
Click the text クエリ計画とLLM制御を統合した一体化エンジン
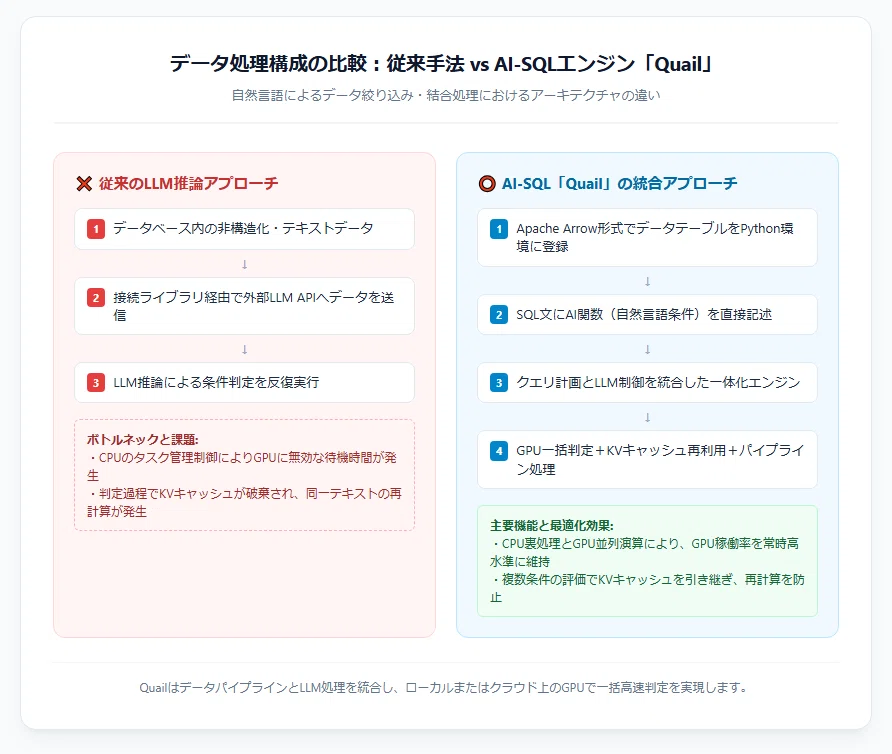pyautogui.click(x=658, y=382)
